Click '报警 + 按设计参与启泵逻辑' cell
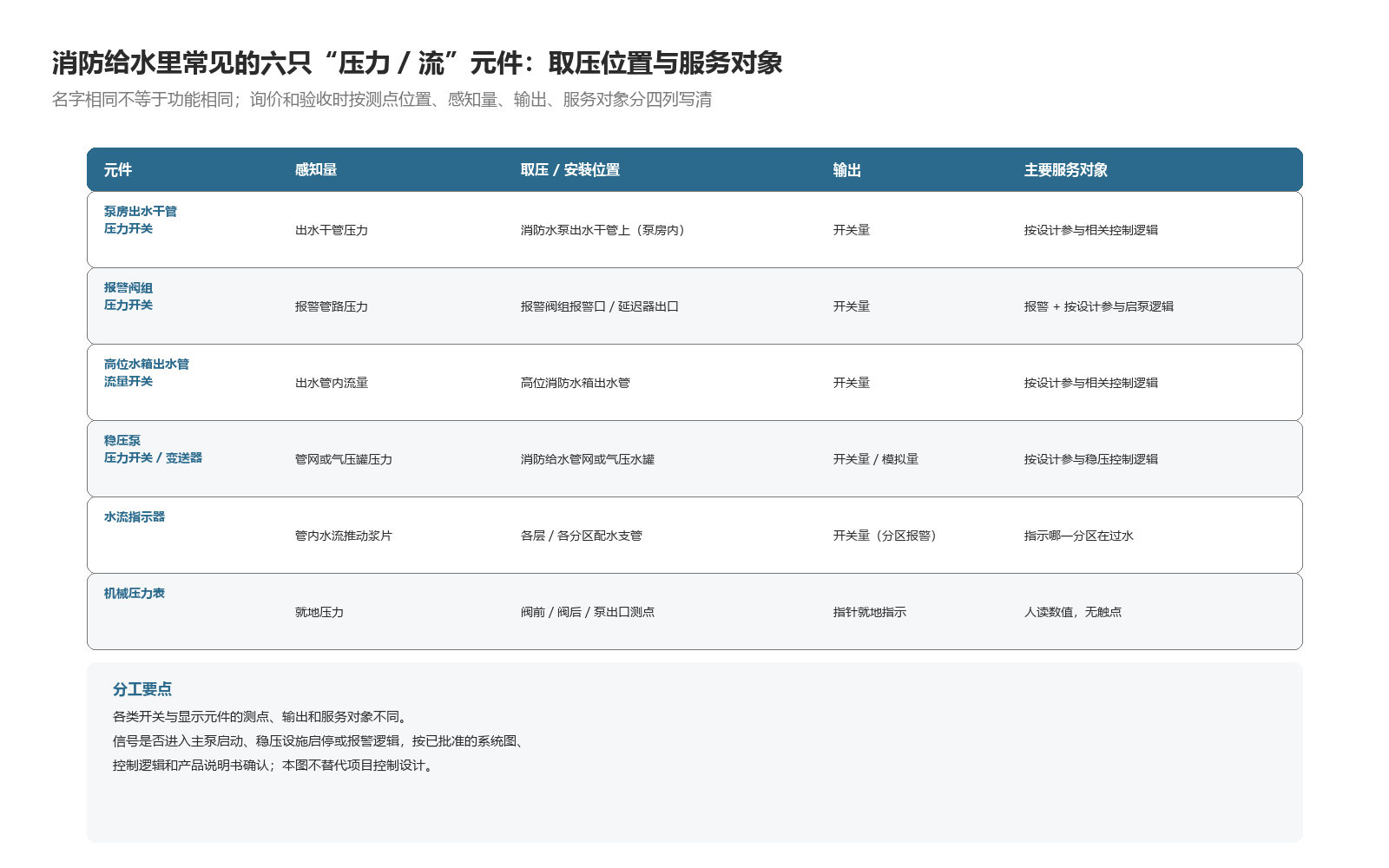This screenshot has width=1389, height=868. 1099,306
